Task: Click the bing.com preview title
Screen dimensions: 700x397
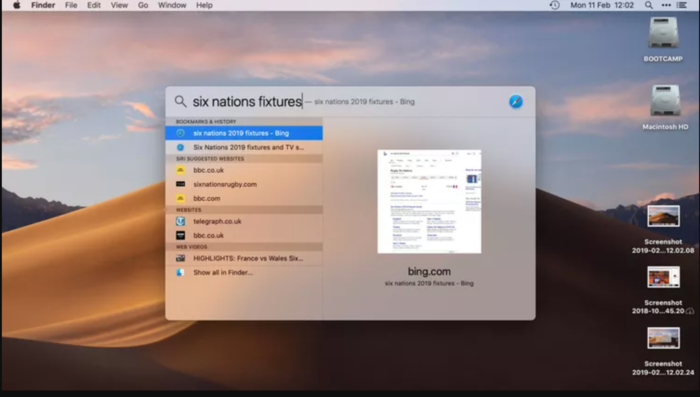Action: coord(429,272)
